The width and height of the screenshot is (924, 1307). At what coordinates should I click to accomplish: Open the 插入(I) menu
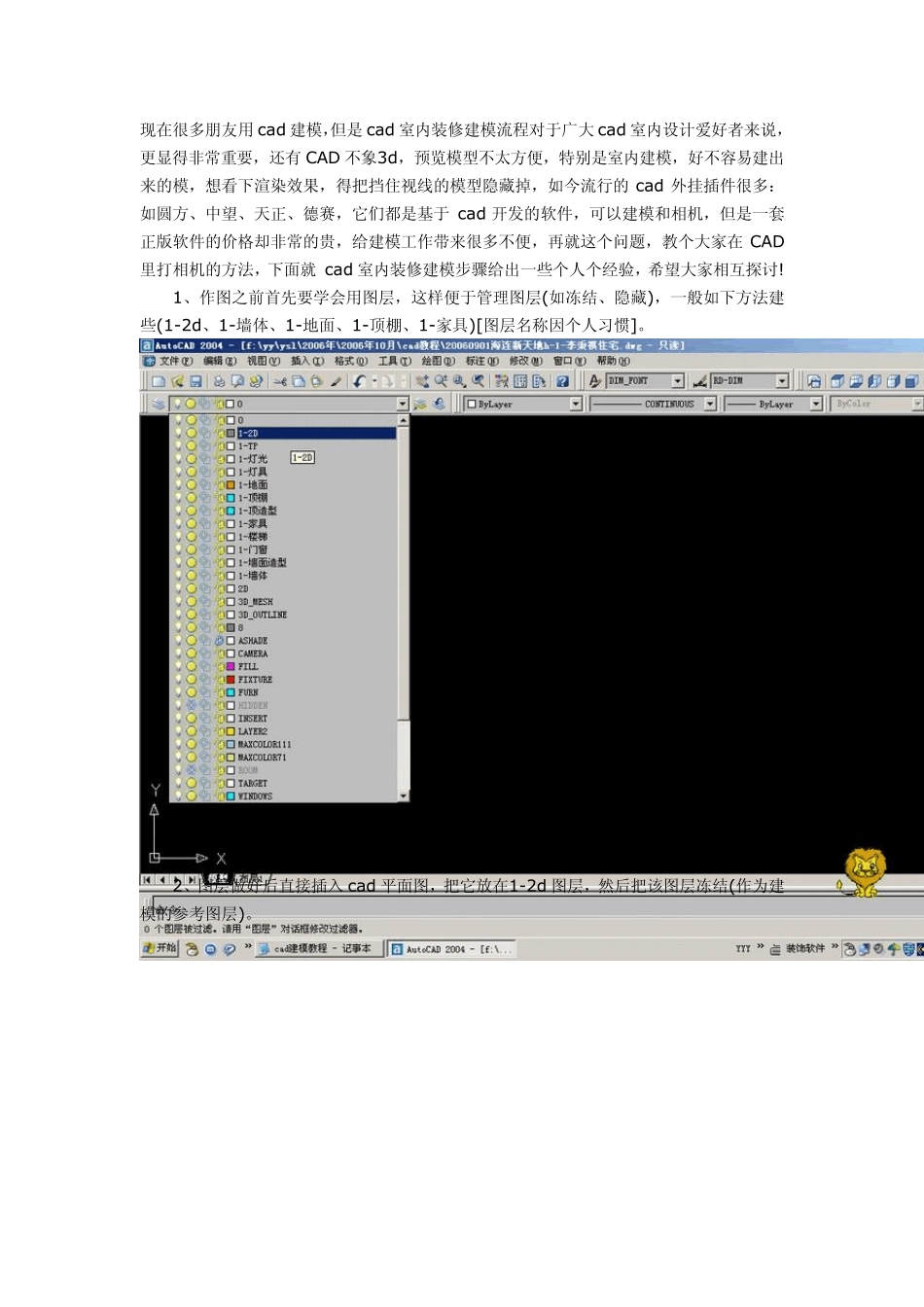307,361
